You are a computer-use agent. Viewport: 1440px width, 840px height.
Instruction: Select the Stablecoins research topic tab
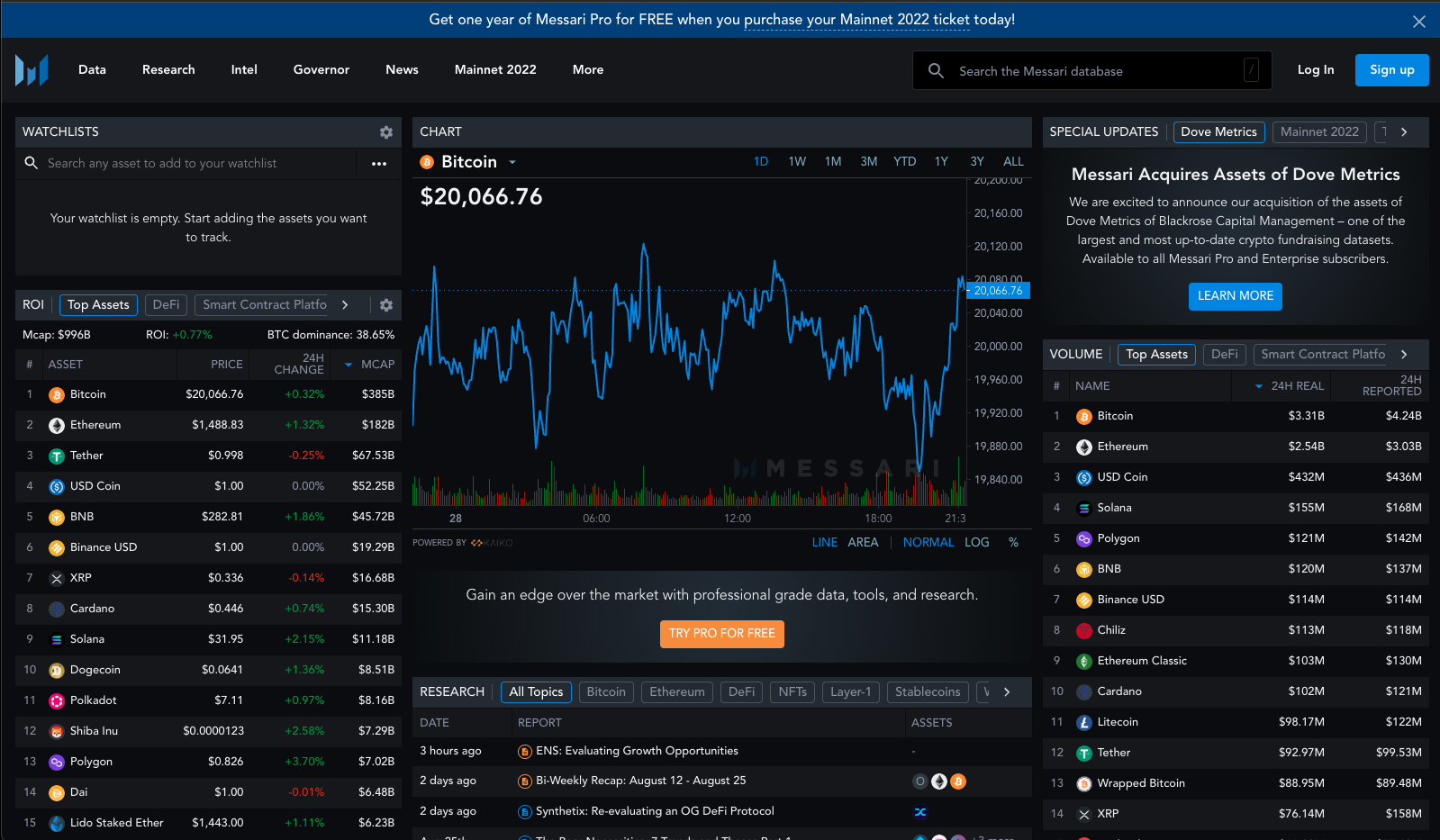(x=928, y=692)
